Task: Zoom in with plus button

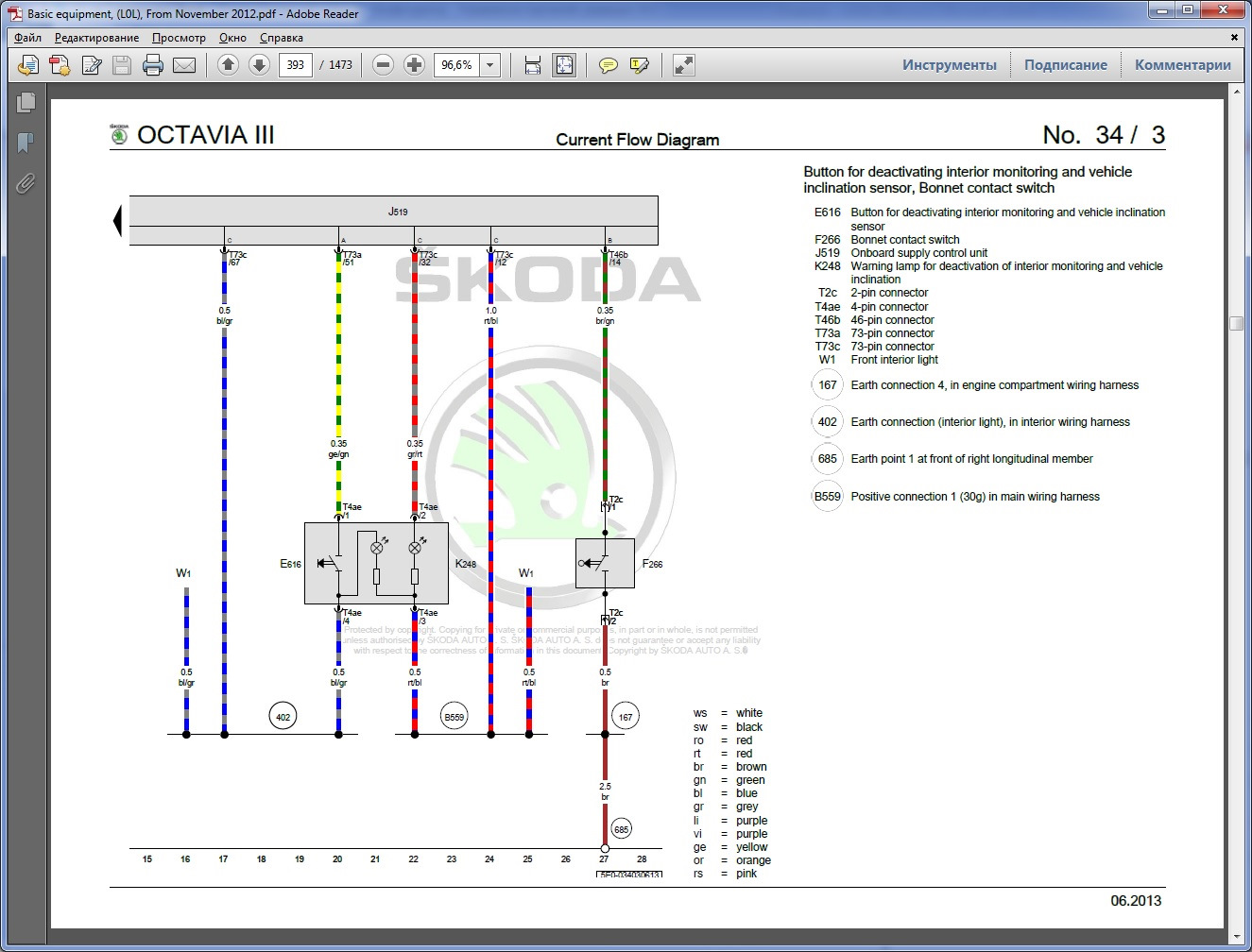Action: pyautogui.click(x=414, y=65)
